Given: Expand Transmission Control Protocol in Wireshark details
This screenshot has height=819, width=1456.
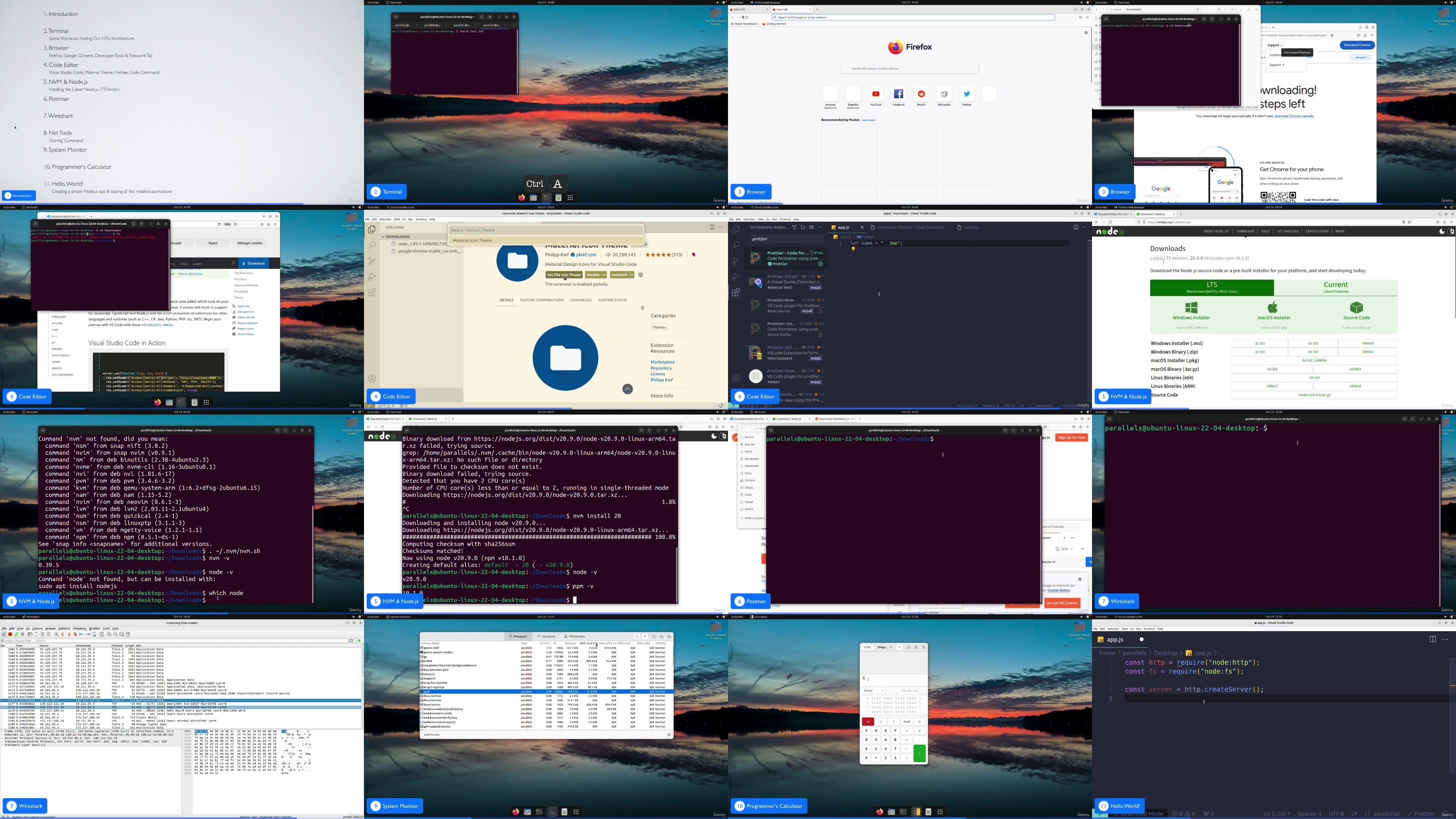Looking at the screenshot, I should click(x=2, y=742).
